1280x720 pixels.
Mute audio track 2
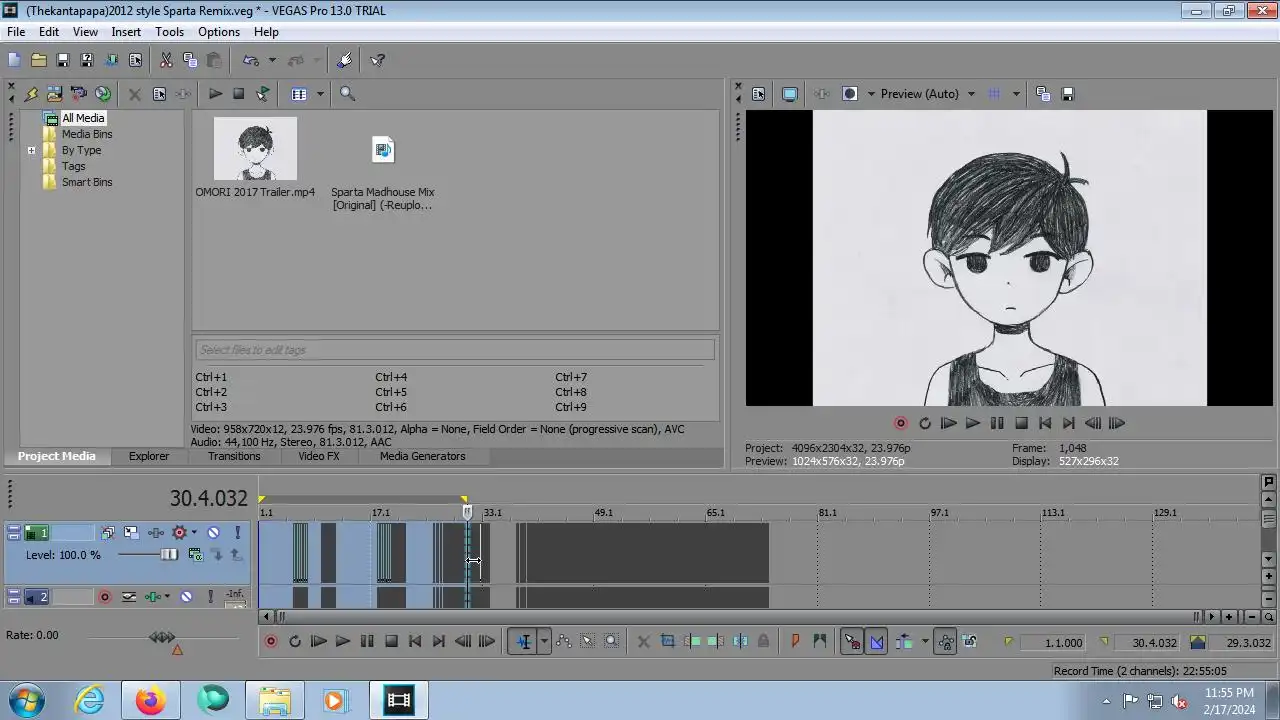(186, 597)
